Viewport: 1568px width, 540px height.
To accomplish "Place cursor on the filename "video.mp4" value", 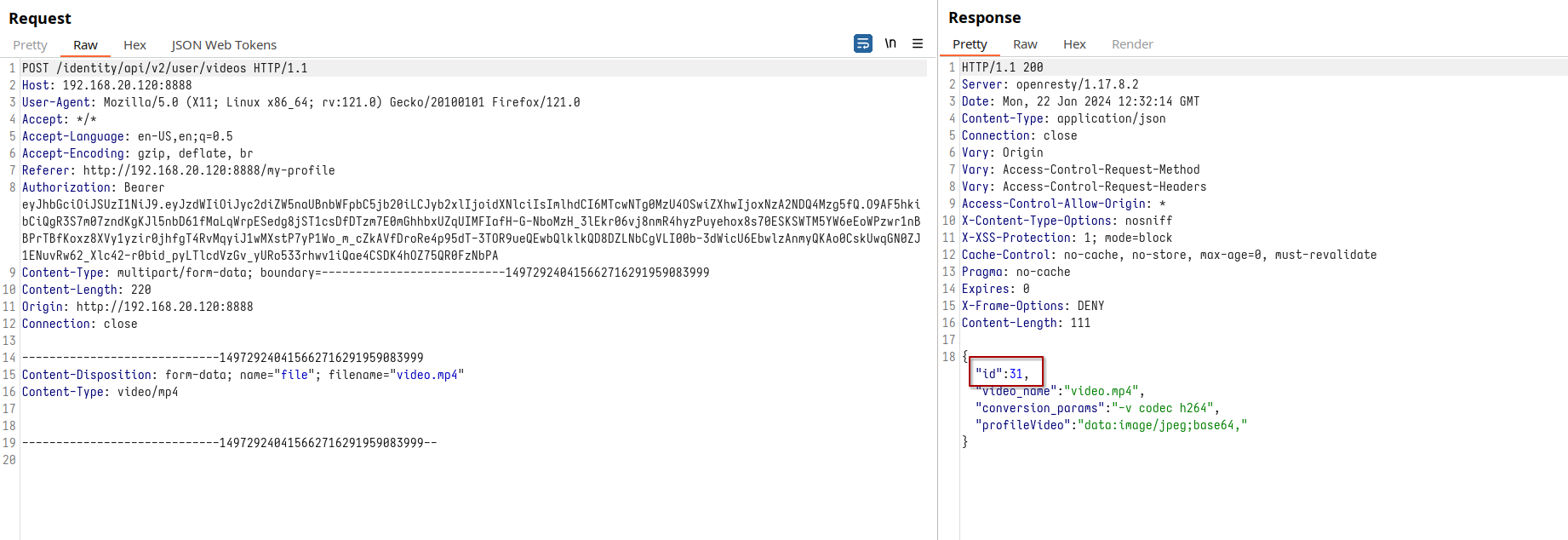I will click(x=426, y=375).
